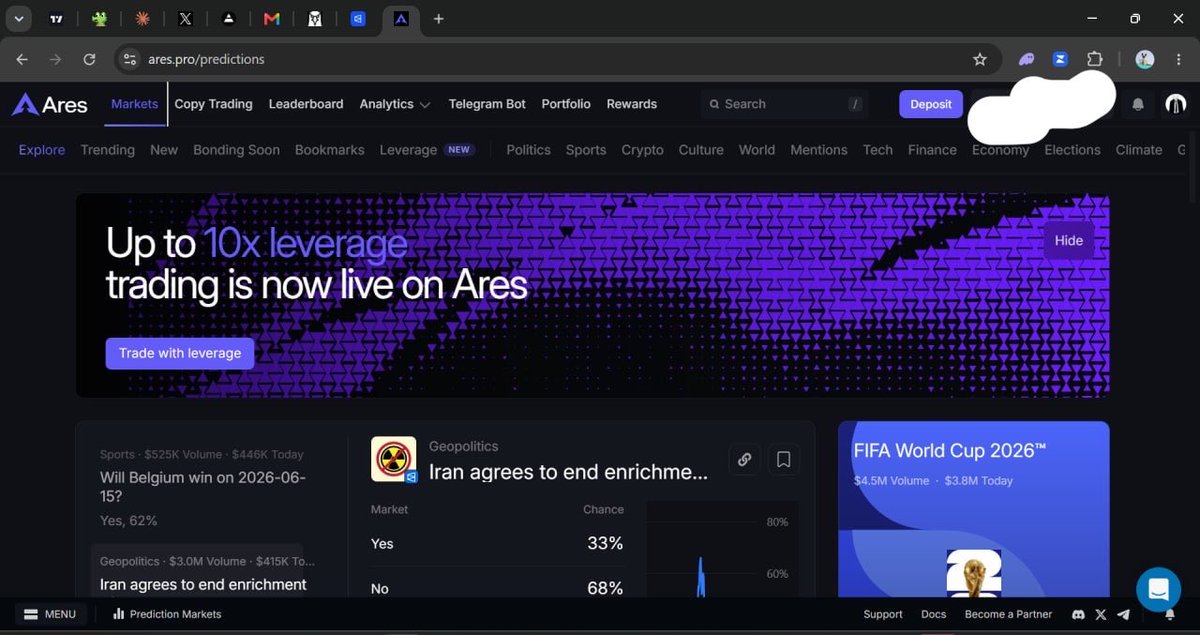Screen dimensions: 1200x635
Task: Open the Docs link in footer
Action: [934, 615]
